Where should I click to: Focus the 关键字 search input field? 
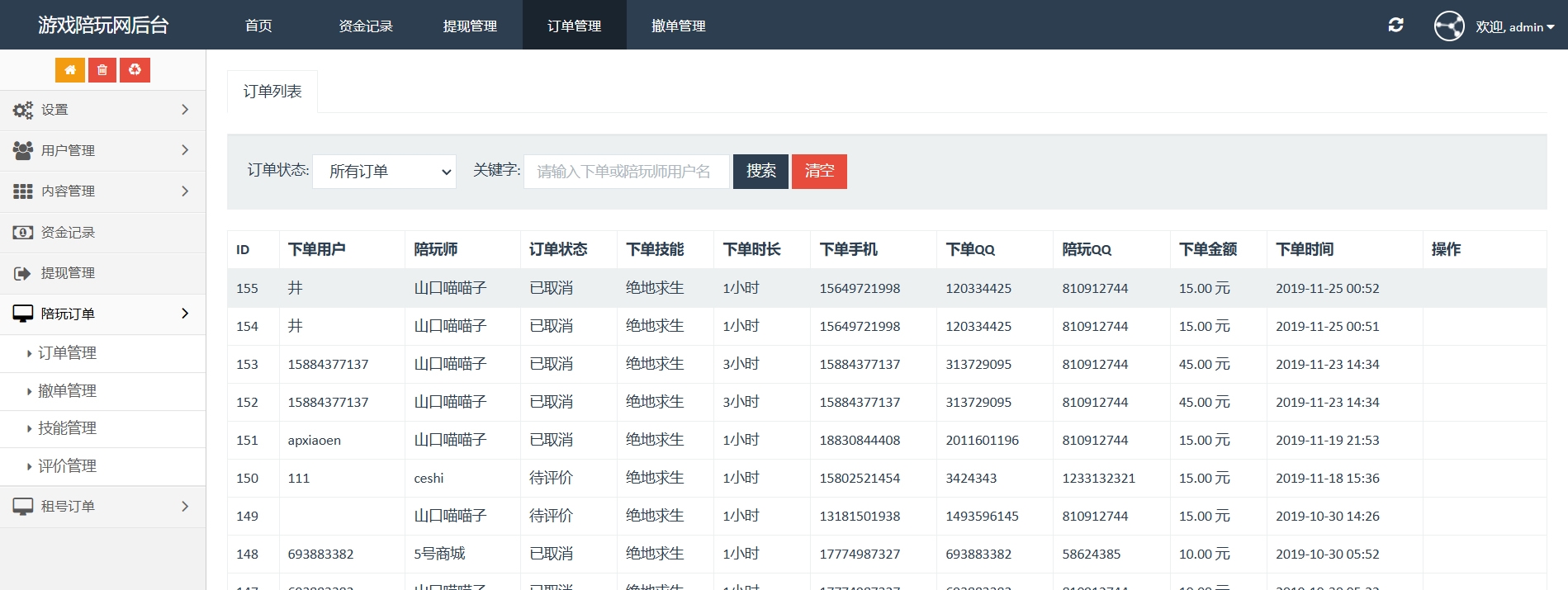(626, 172)
